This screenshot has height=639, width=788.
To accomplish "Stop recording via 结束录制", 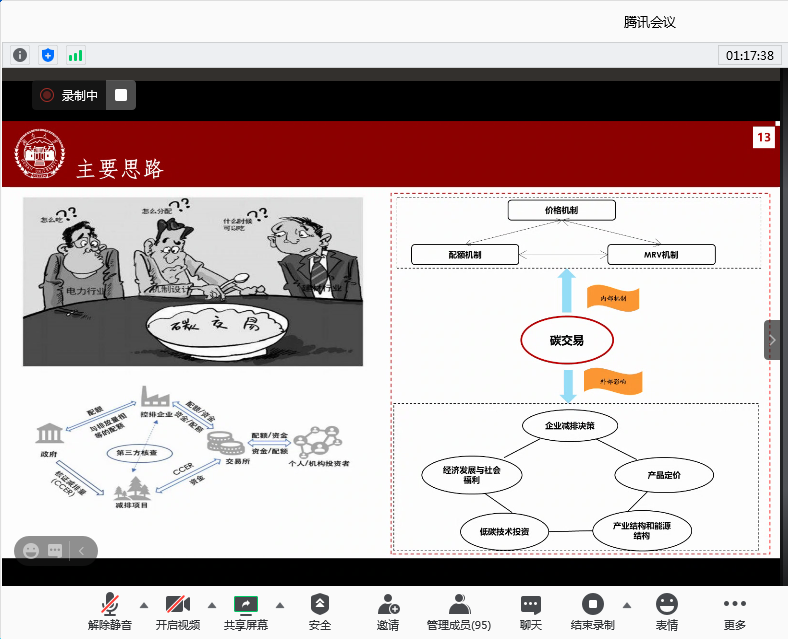I will (x=593, y=611).
